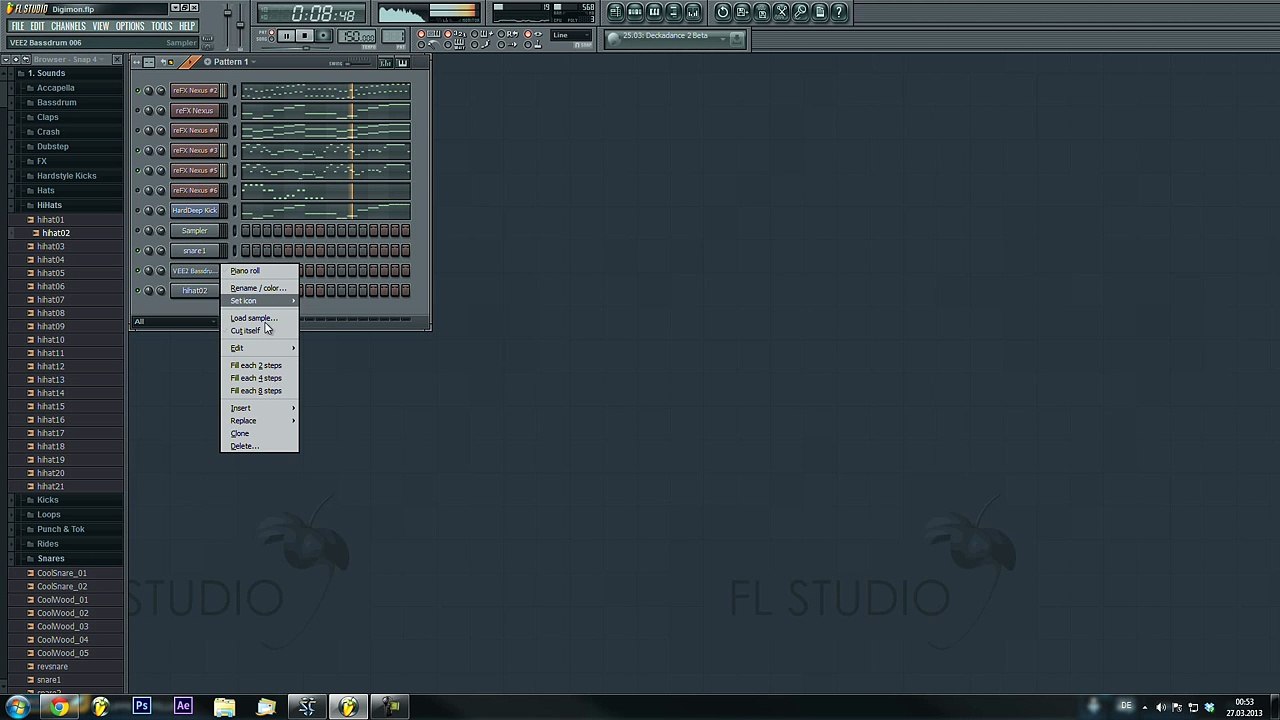
Task: Click the reFX Nexus #2 channel button
Action: pos(194,91)
